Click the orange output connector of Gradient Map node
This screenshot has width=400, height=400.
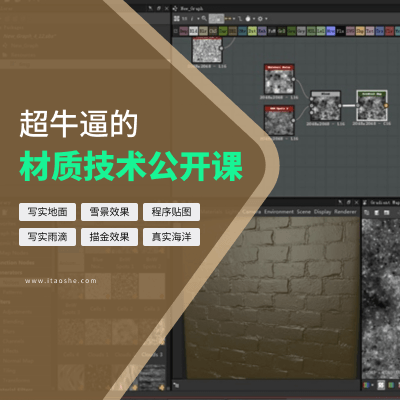[x=386, y=106]
